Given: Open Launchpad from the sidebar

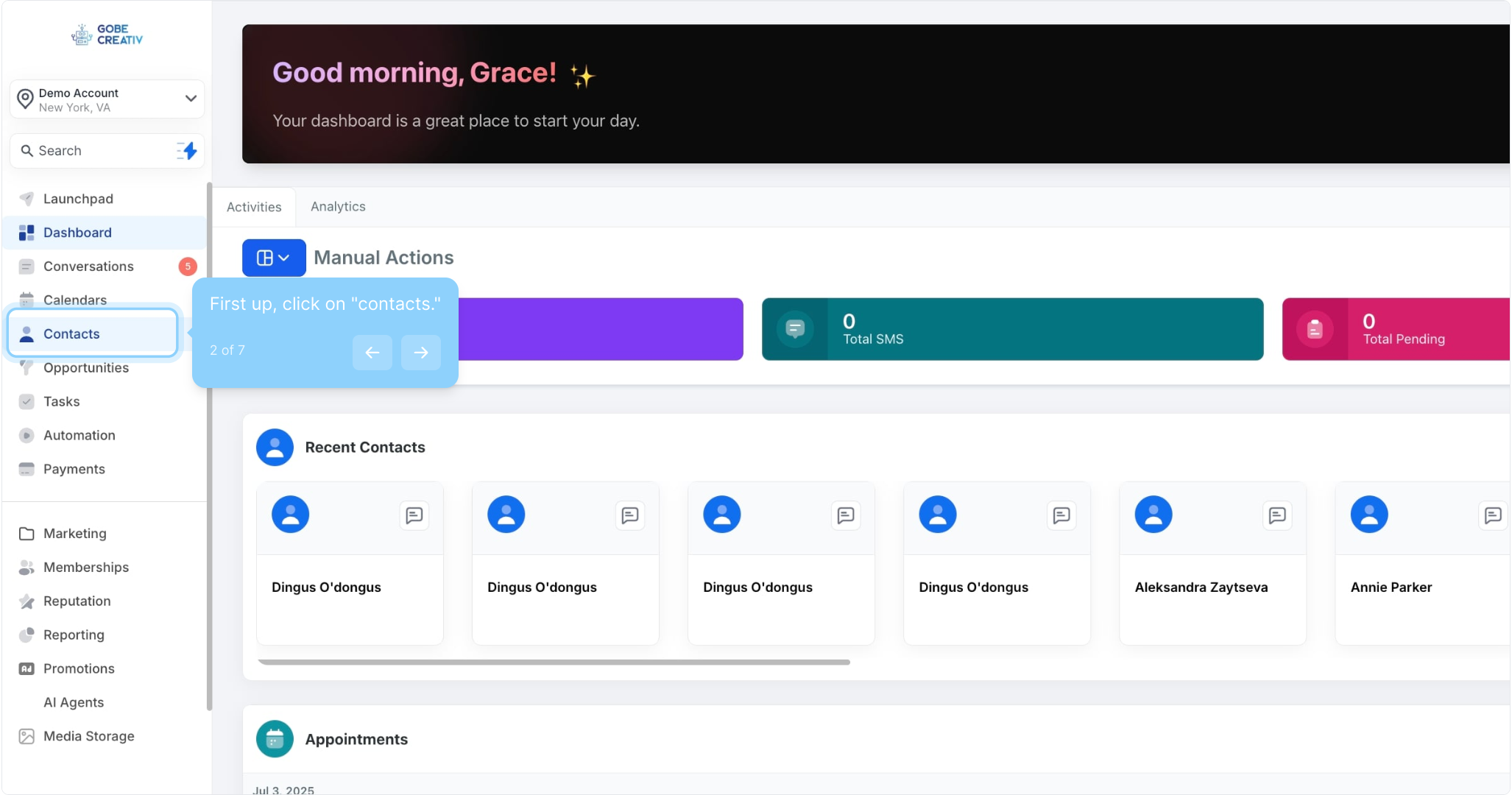Looking at the screenshot, I should [x=78, y=199].
